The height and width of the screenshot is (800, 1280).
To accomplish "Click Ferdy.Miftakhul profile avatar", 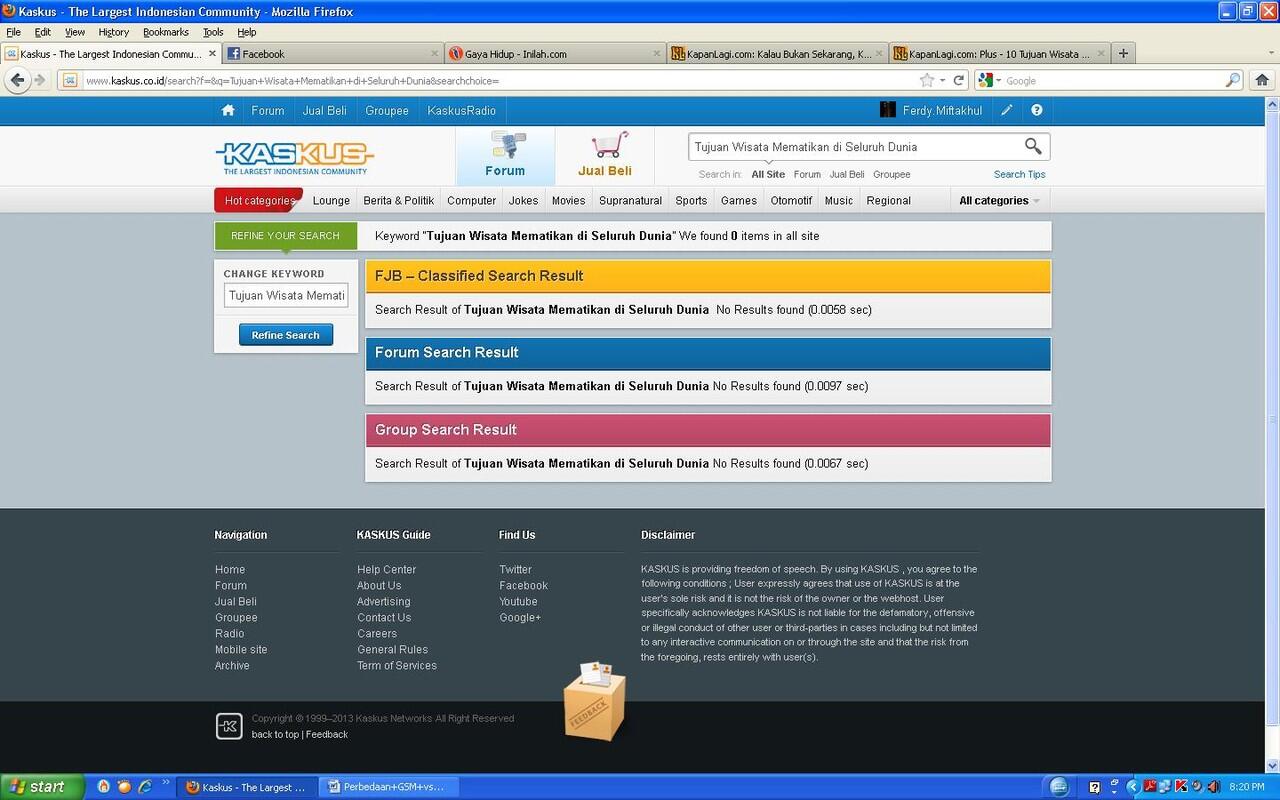I will point(887,110).
